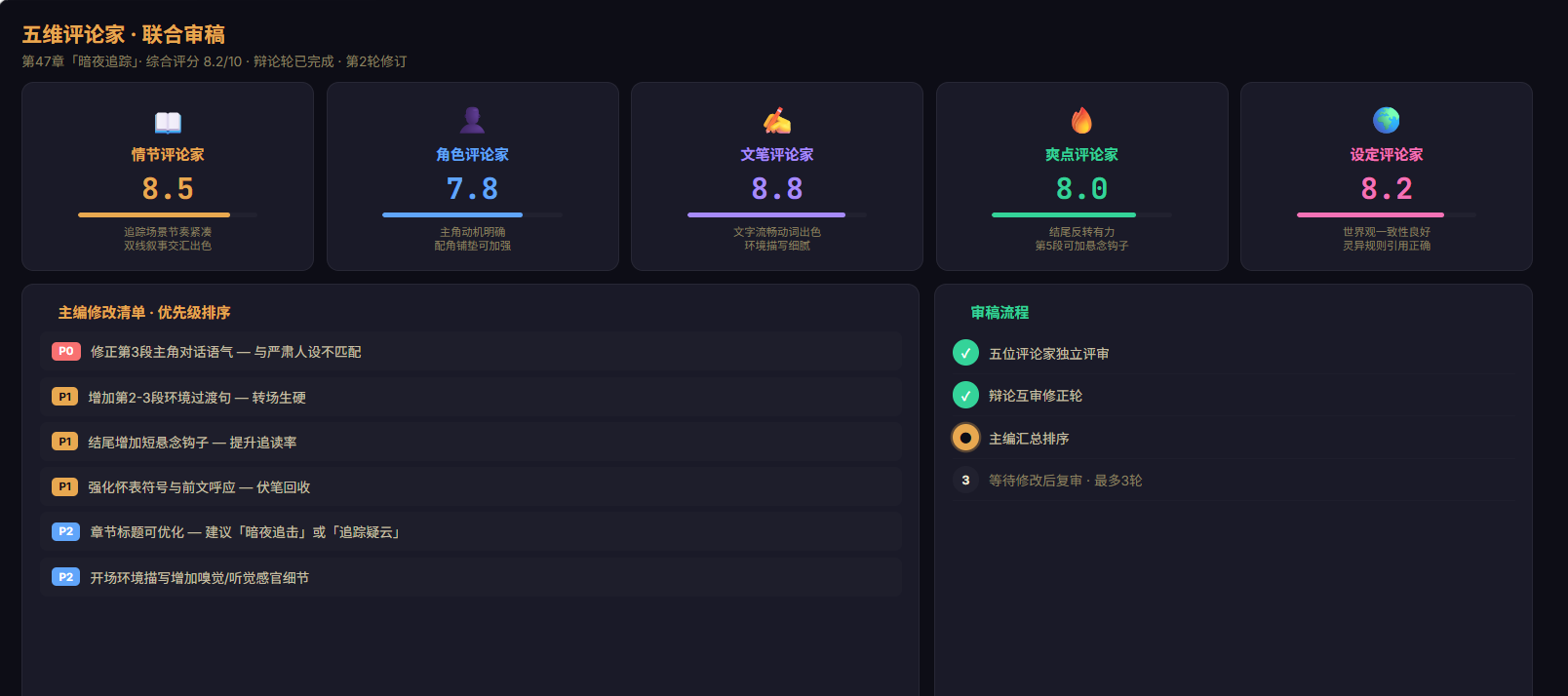Select the score 8.0 in the thrill card
This screenshot has width=1568, height=696.
(x=1081, y=188)
